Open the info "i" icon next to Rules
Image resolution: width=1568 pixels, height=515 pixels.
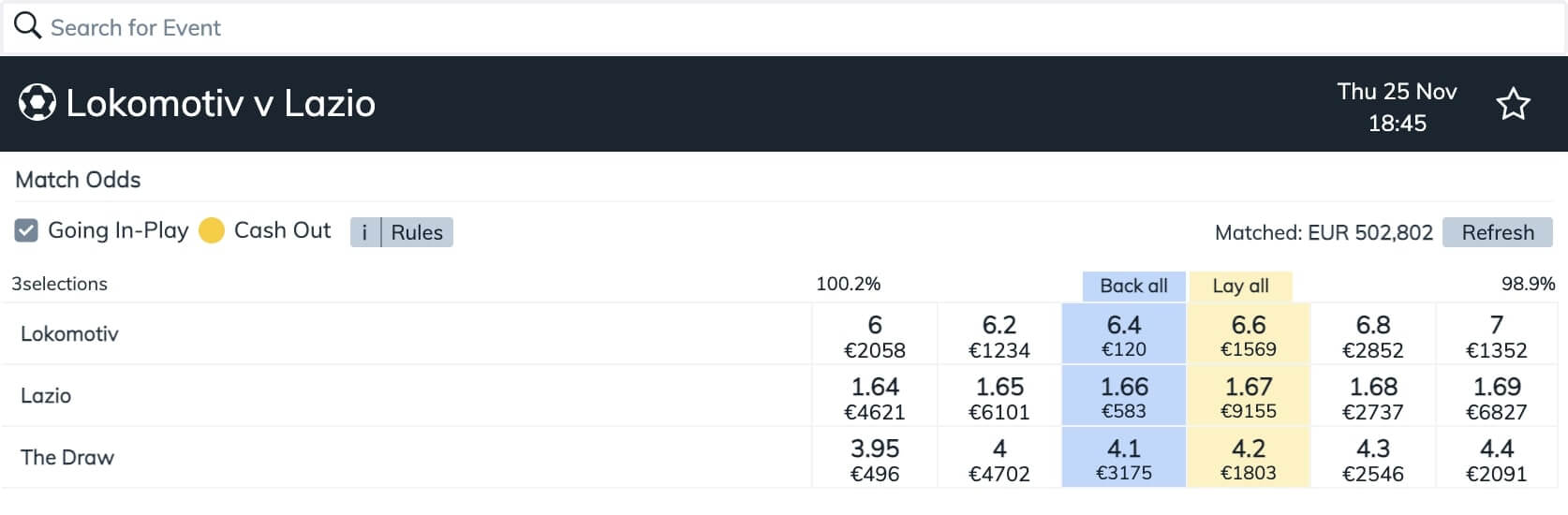click(365, 232)
